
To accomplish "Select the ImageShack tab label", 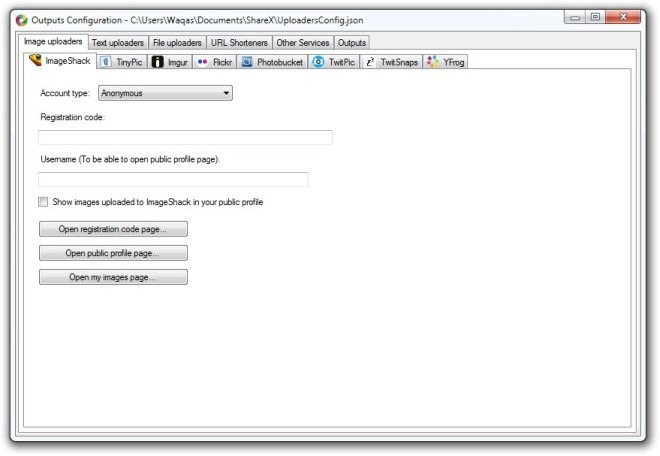I will [68, 61].
